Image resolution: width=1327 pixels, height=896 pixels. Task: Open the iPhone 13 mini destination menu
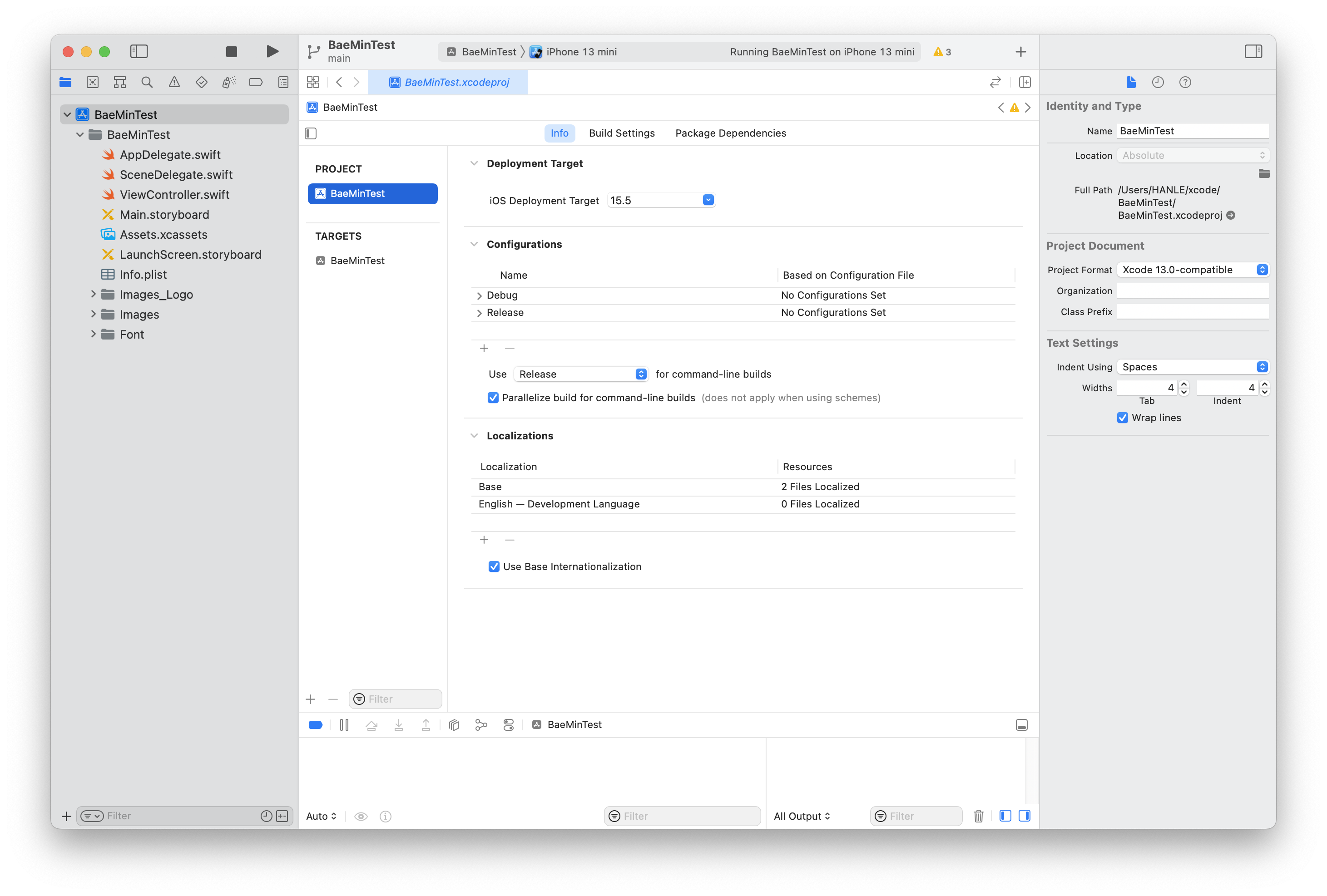(574, 52)
